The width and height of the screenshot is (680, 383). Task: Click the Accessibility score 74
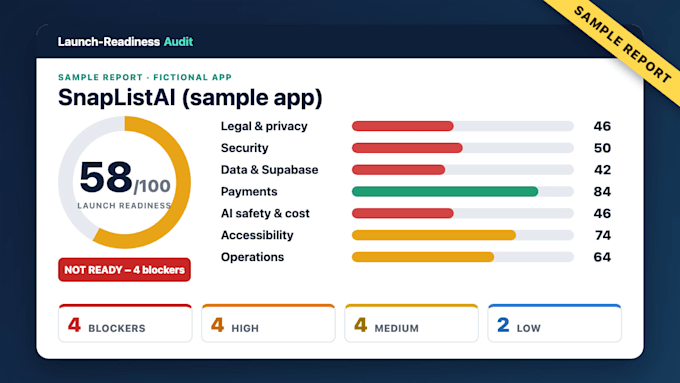[x=603, y=235]
